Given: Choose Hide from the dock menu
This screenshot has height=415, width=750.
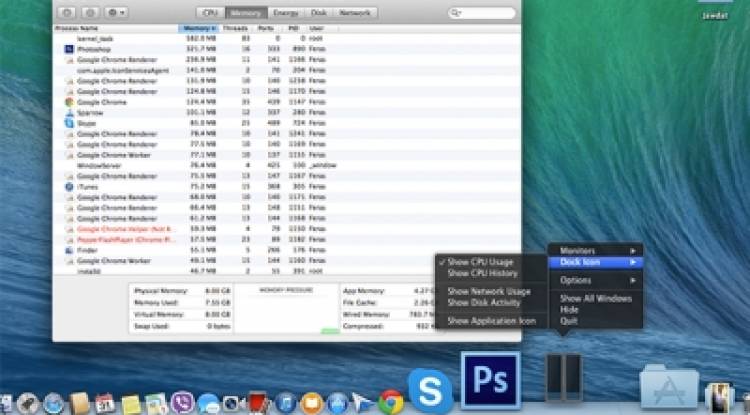Looking at the screenshot, I should click(596, 309).
